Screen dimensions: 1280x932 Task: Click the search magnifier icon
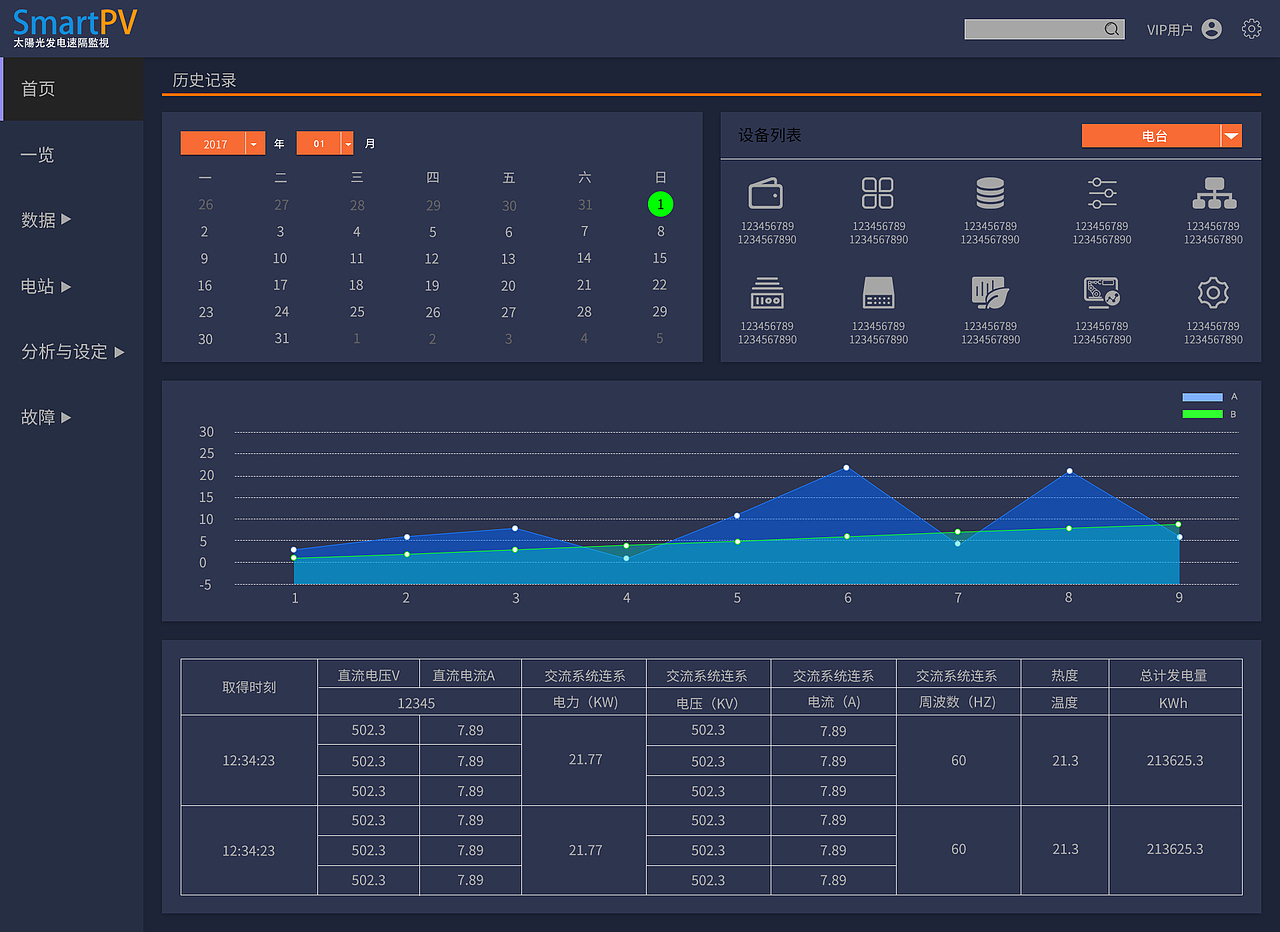pyautogui.click(x=1112, y=30)
